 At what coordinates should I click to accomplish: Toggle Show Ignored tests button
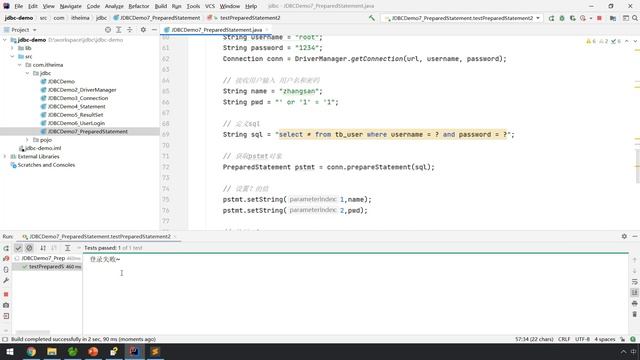click(29, 248)
